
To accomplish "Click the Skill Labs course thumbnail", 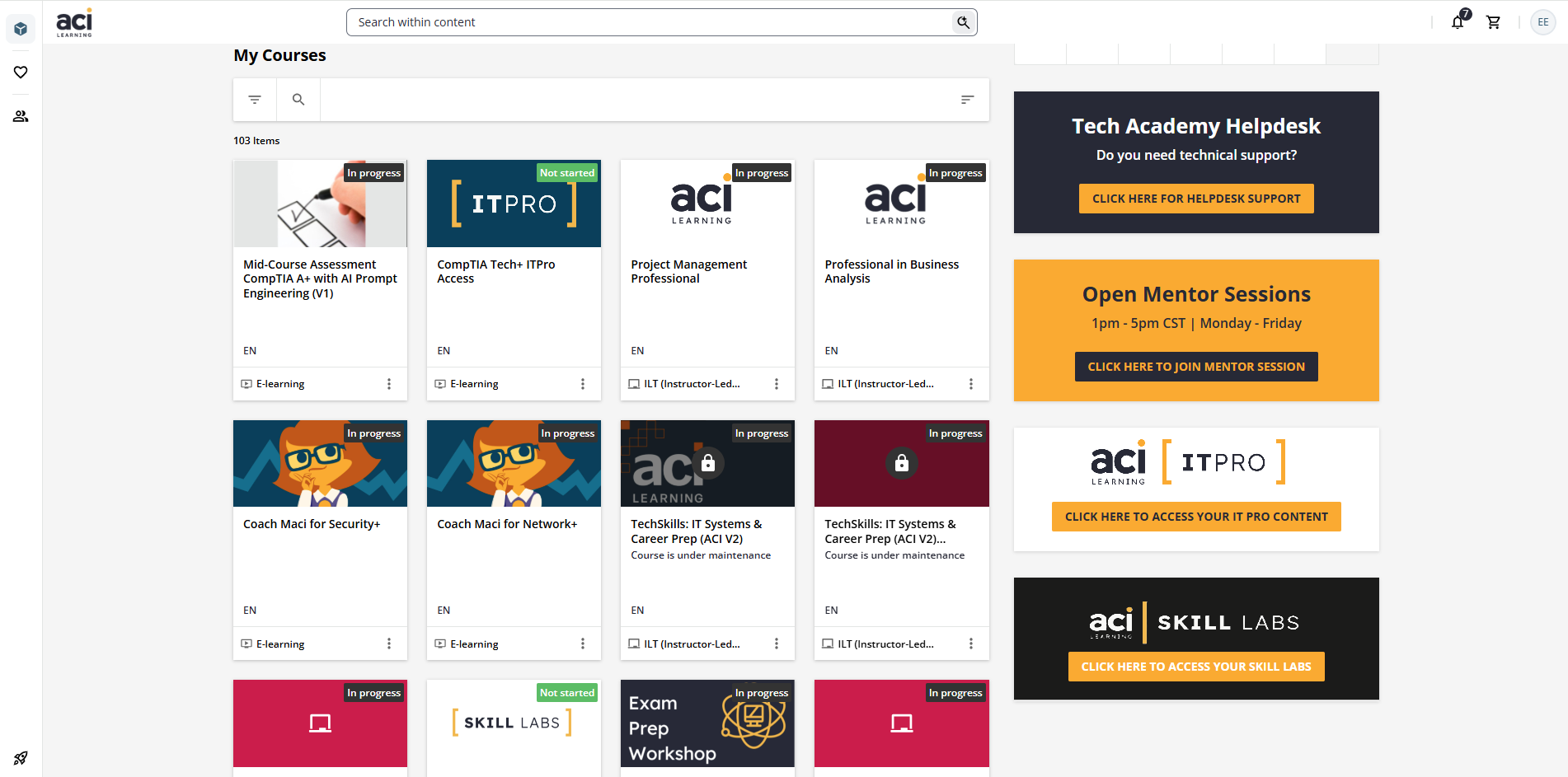I will 514,723.
